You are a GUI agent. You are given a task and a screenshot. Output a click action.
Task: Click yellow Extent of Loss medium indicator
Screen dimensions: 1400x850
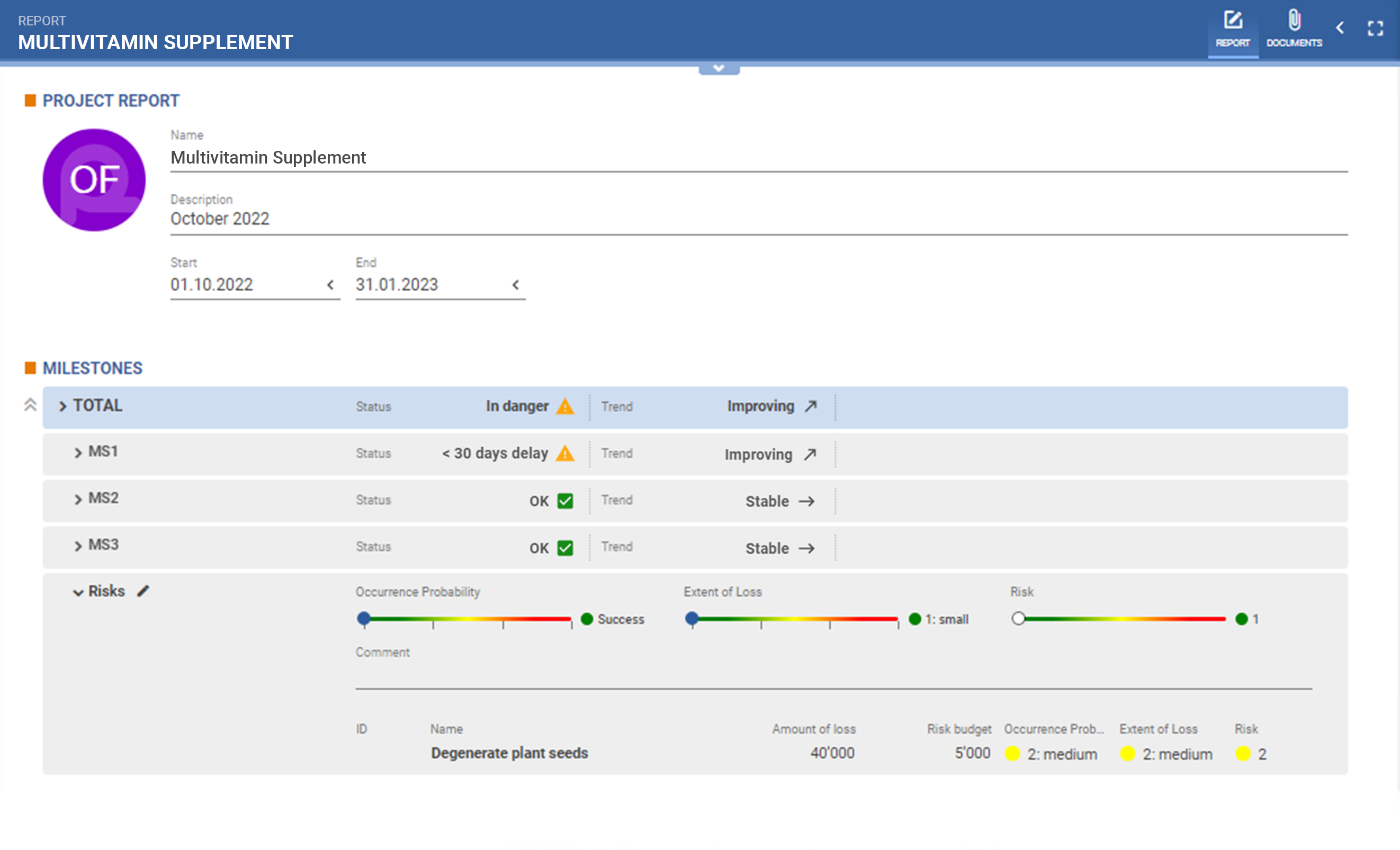(x=1127, y=754)
